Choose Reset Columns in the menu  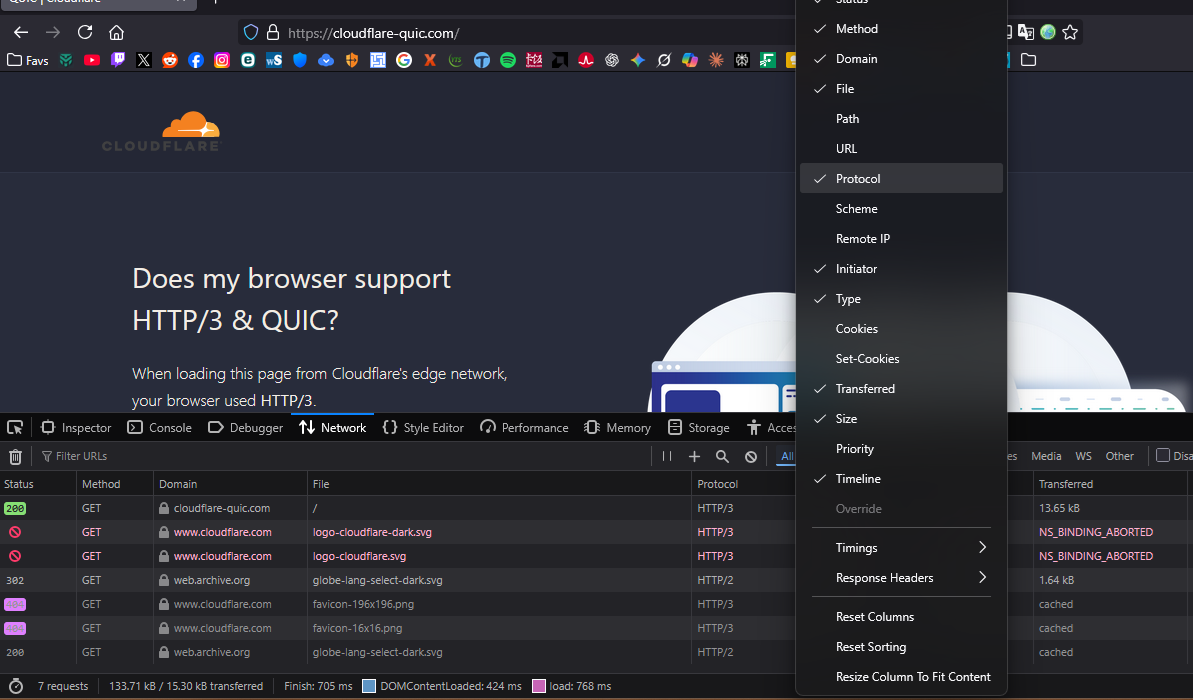(902, 617)
